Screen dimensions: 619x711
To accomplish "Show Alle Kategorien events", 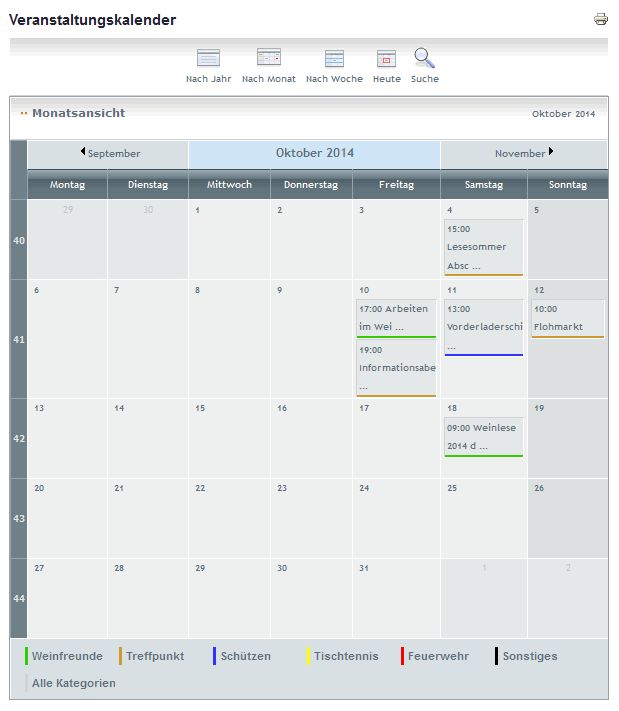I will (x=73, y=683).
